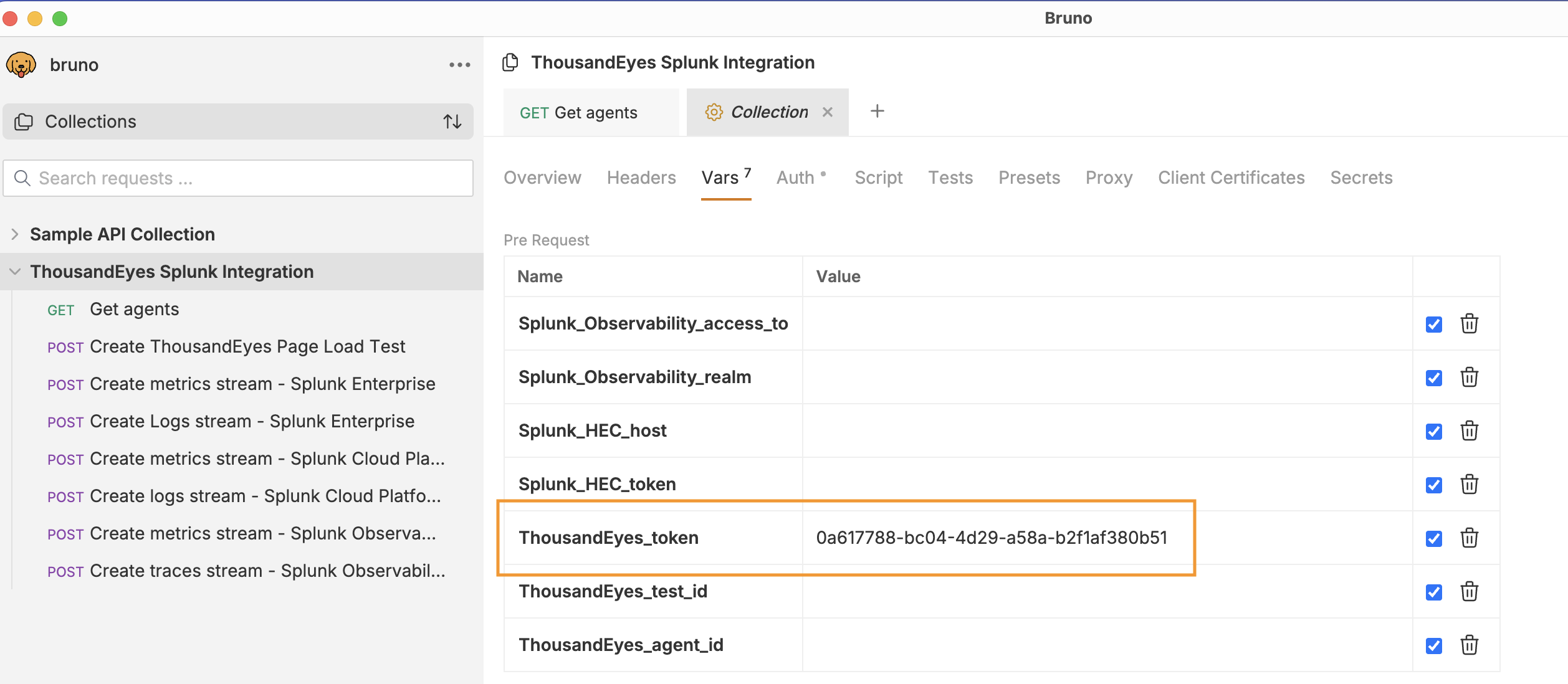The width and height of the screenshot is (1568, 684).
Task: Open the Create ThousandEyes Page Load Test request
Action: coord(247,346)
